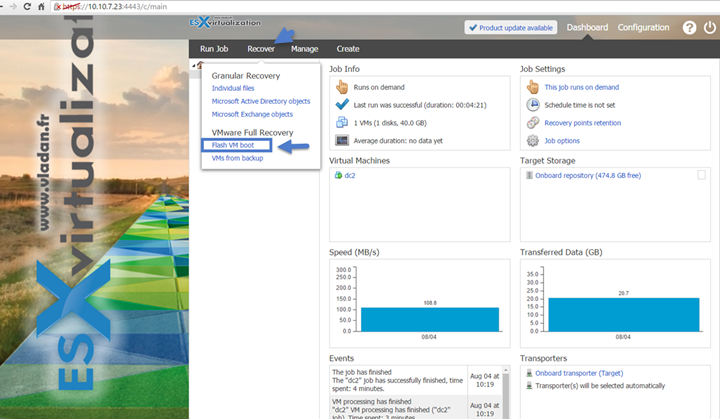Screen dimensions: 720x419
Task: Reload the page in browser
Action: point(27,6)
